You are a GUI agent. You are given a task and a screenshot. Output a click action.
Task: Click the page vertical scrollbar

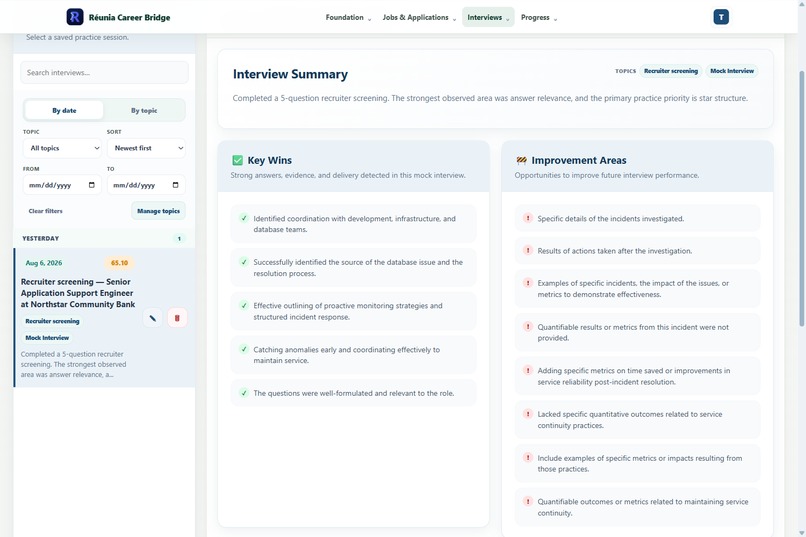(x=801, y=198)
